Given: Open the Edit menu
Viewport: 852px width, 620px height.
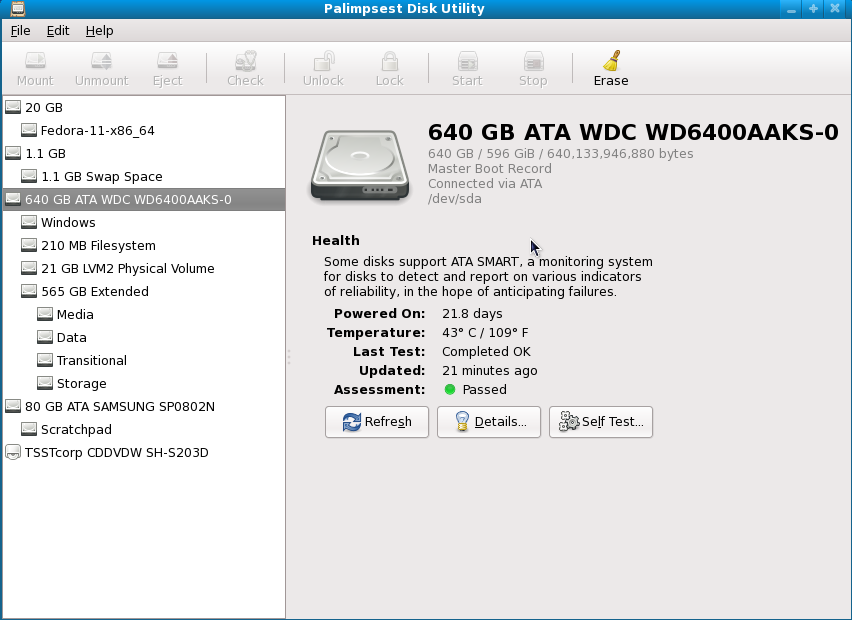Looking at the screenshot, I should pyautogui.click(x=58, y=31).
